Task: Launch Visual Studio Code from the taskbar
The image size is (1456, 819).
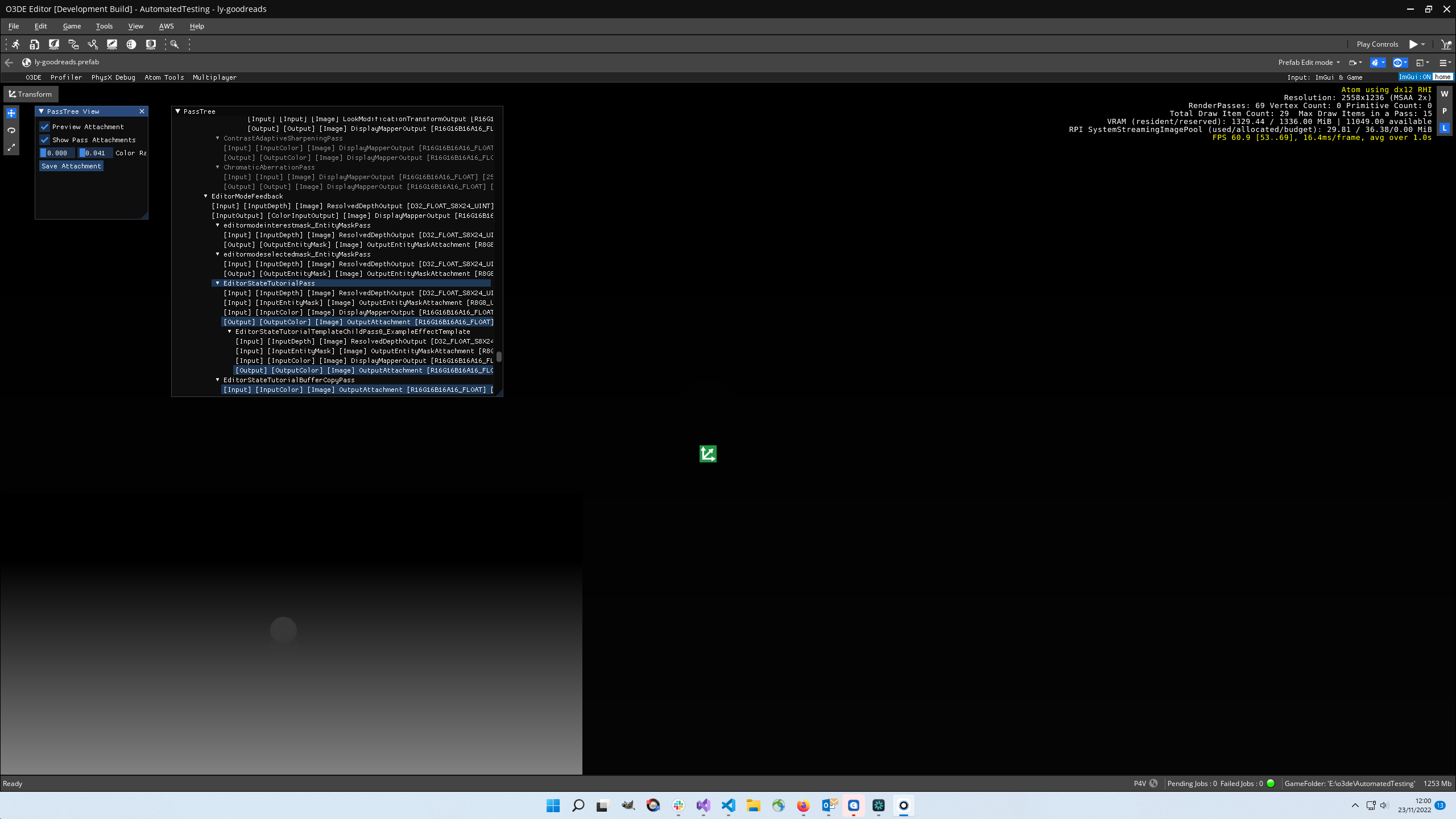Action: [x=728, y=806]
